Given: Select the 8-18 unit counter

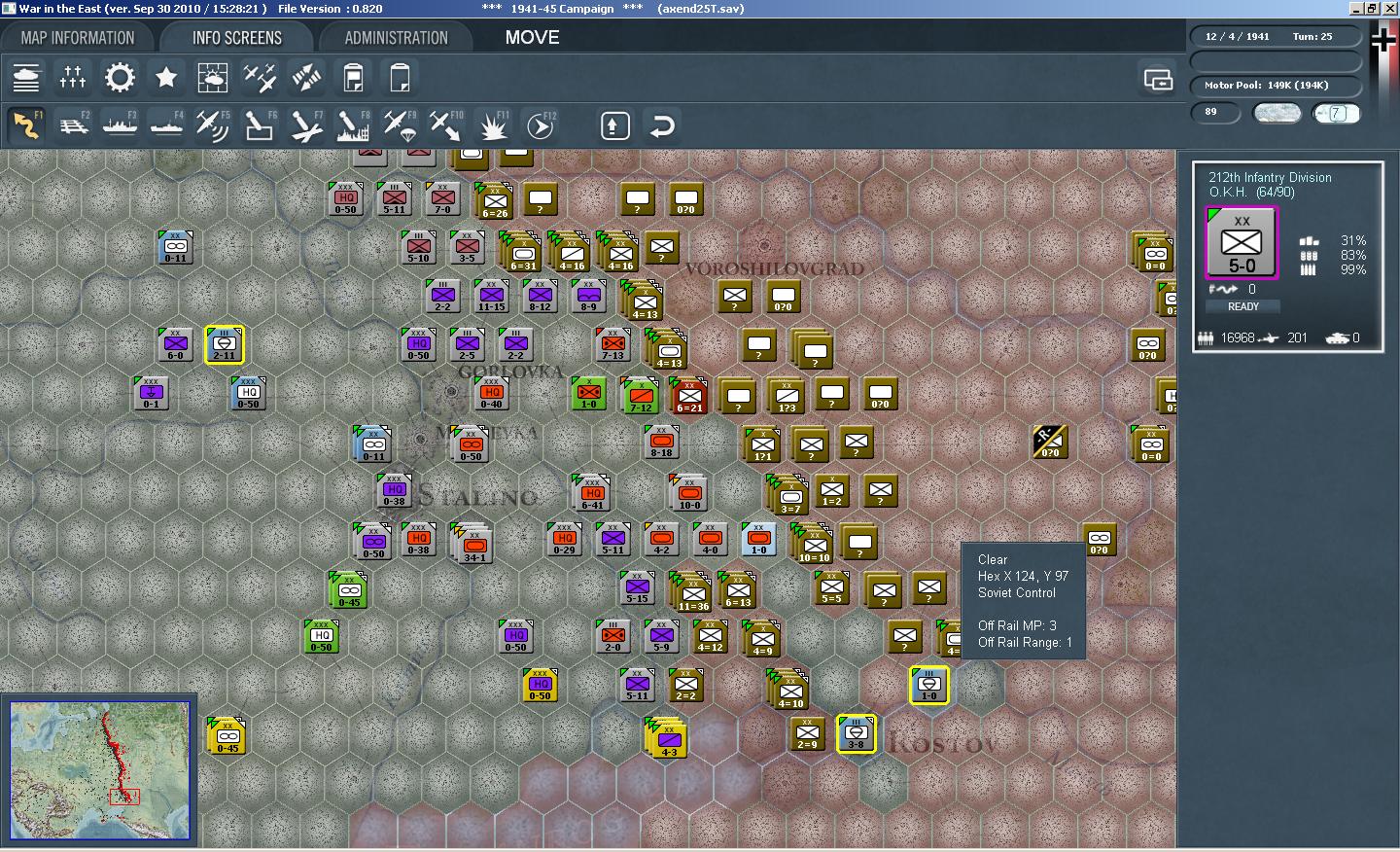Looking at the screenshot, I should pyautogui.click(x=661, y=442).
